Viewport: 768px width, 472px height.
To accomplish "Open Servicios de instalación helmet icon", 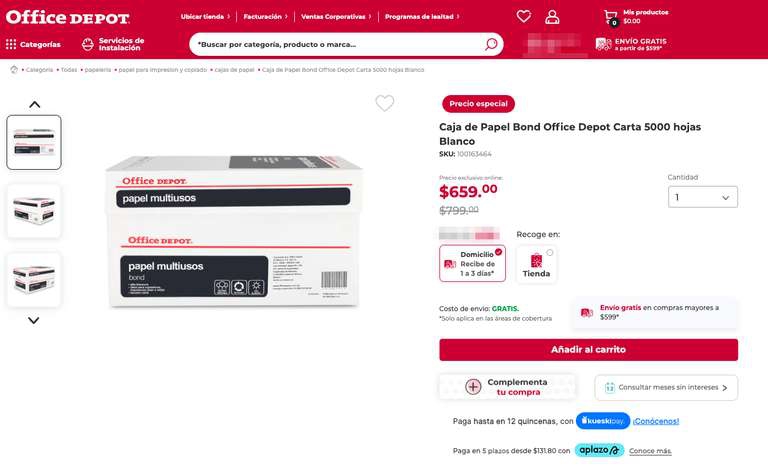I will [88, 45].
